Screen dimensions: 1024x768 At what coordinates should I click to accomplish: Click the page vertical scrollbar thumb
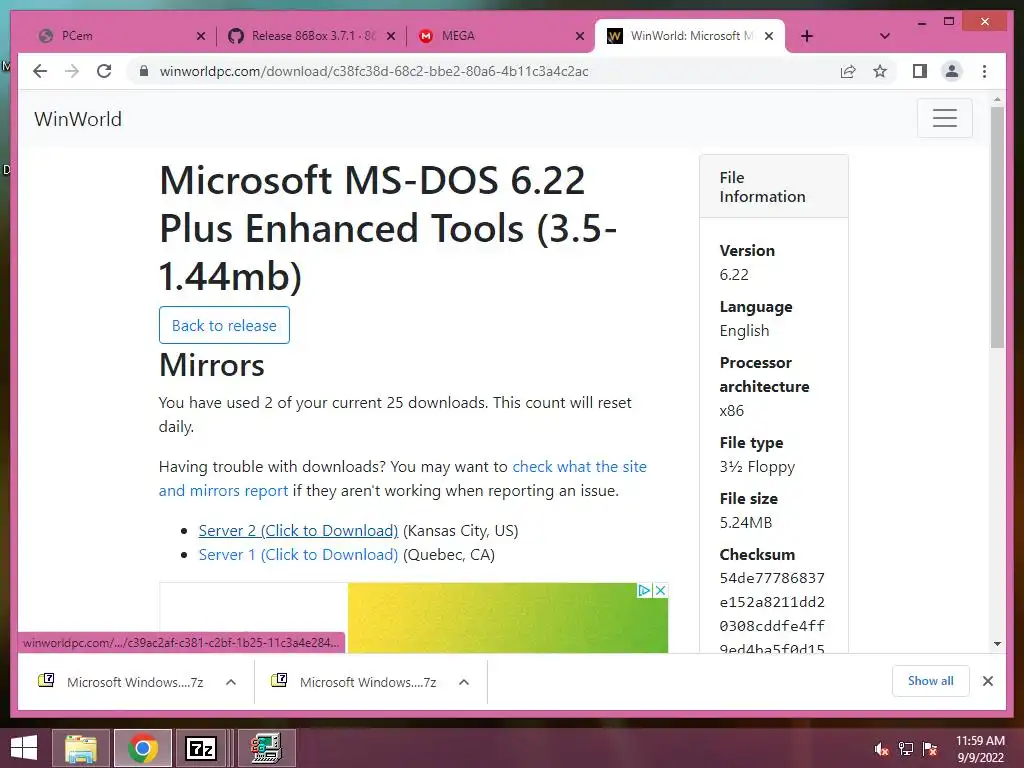click(x=997, y=227)
